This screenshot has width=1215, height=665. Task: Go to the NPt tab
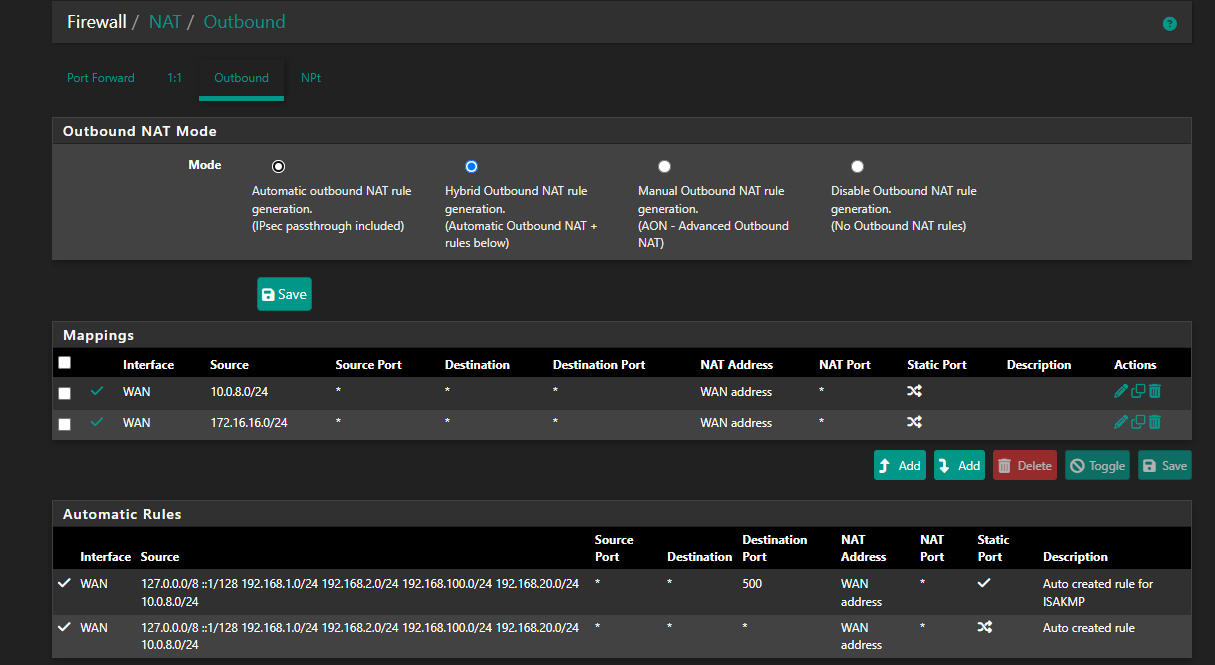(311, 78)
